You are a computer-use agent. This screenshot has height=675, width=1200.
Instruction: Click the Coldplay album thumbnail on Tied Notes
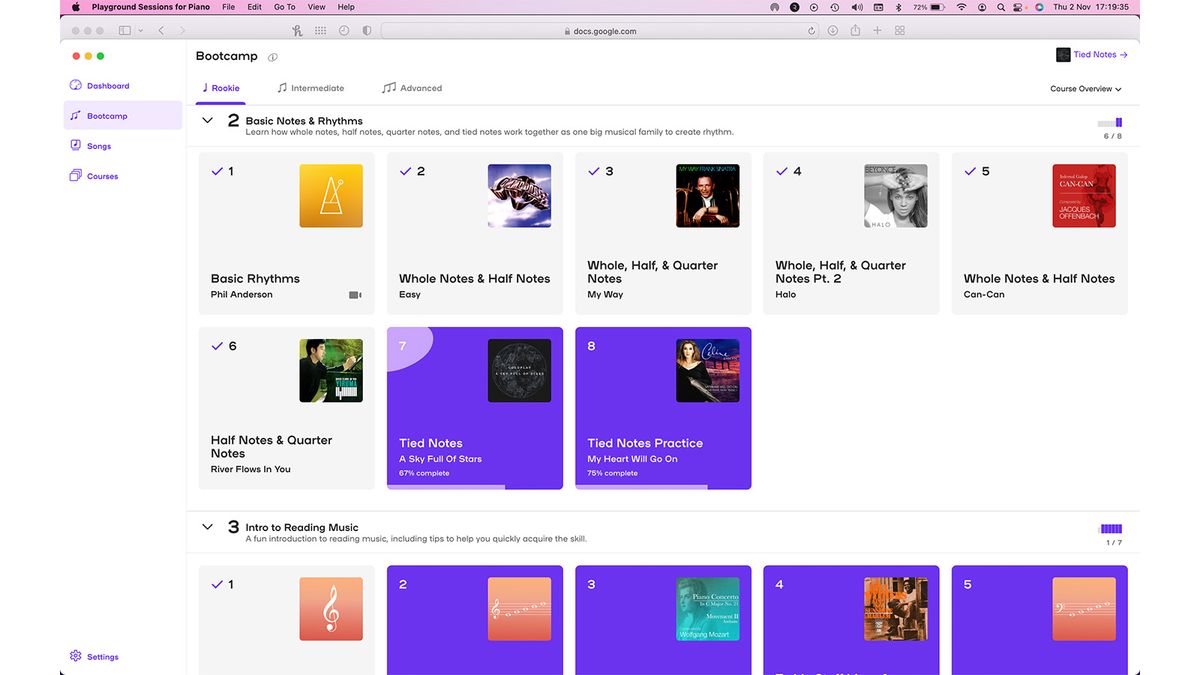(520, 371)
